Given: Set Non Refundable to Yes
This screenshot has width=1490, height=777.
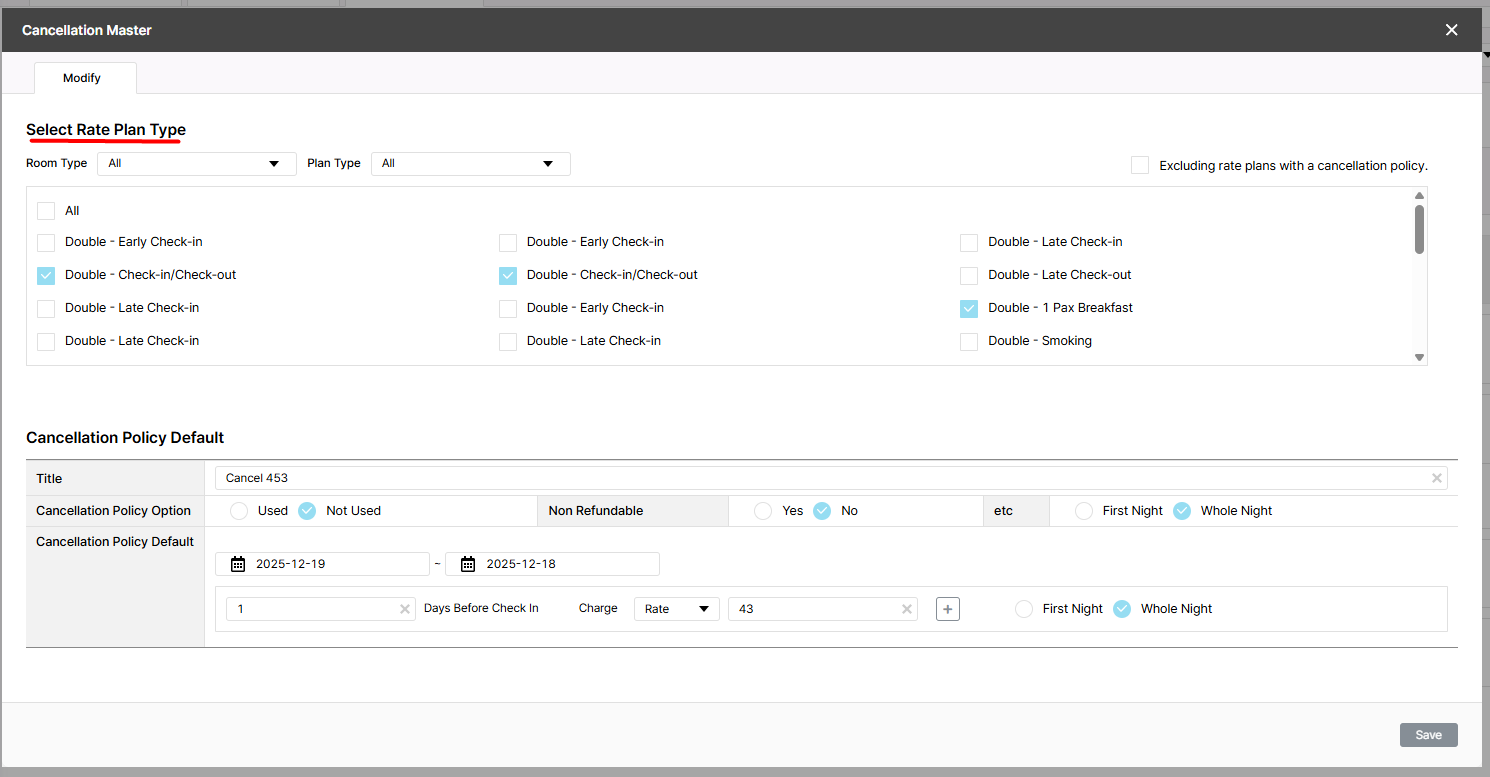Looking at the screenshot, I should coord(763,511).
